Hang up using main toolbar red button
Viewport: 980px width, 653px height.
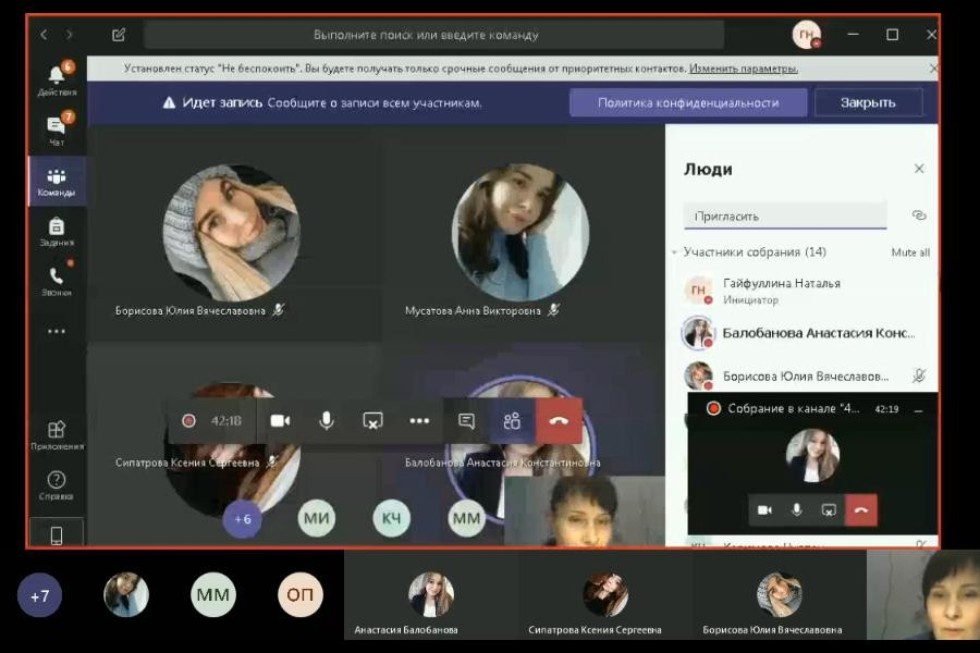coord(559,421)
